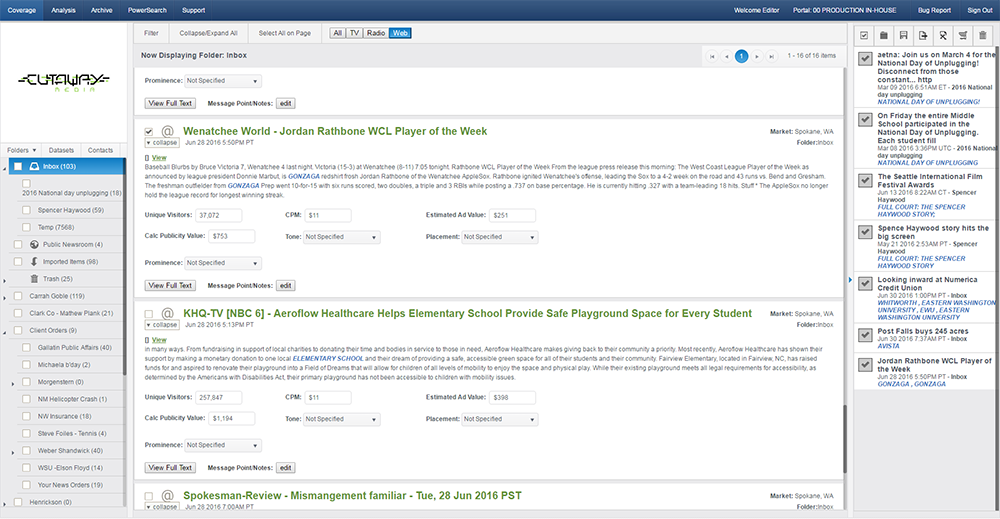The height and width of the screenshot is (519, 1000).
Task: Switch to the Contacts tab
Action: pyautogui.click(x=100, y=150)
